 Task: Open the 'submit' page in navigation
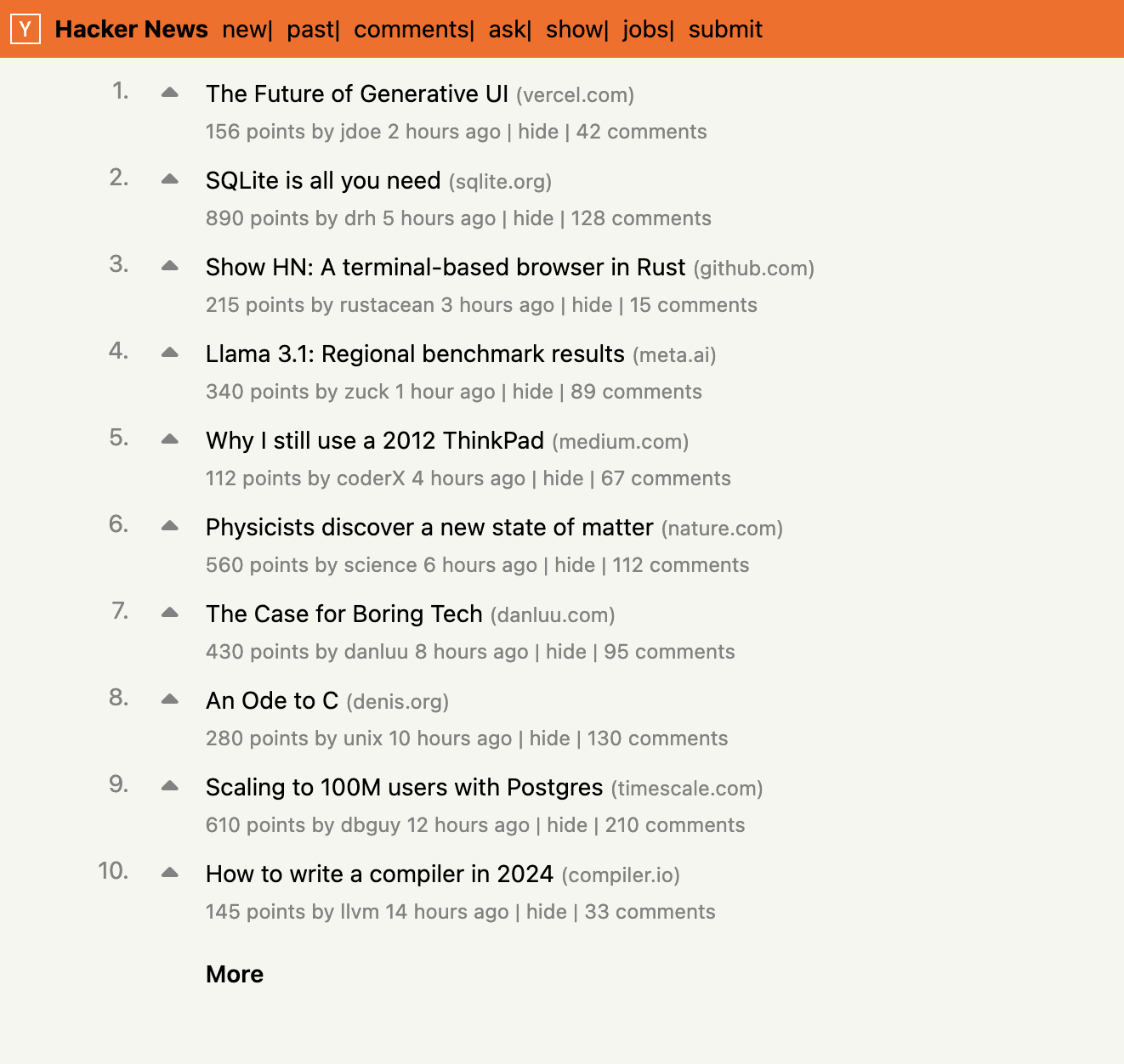pos(725,30)
